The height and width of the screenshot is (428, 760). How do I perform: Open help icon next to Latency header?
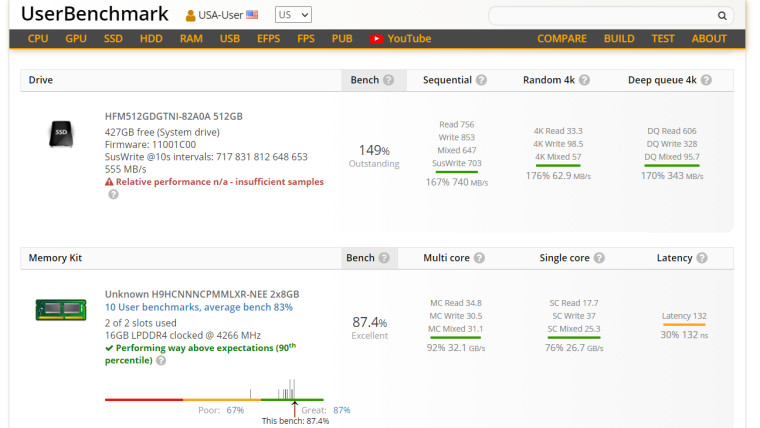click(702, 258)
